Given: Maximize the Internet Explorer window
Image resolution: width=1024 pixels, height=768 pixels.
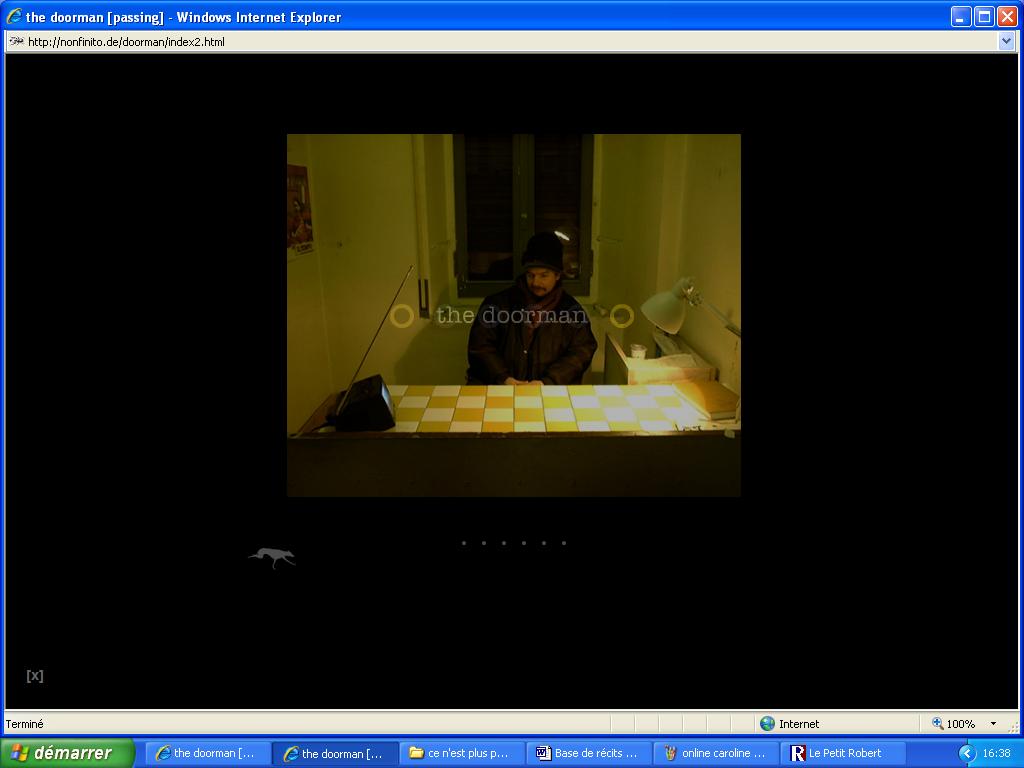Looking at the screenshot, I should pyautogui.click(x=984, y=16).
